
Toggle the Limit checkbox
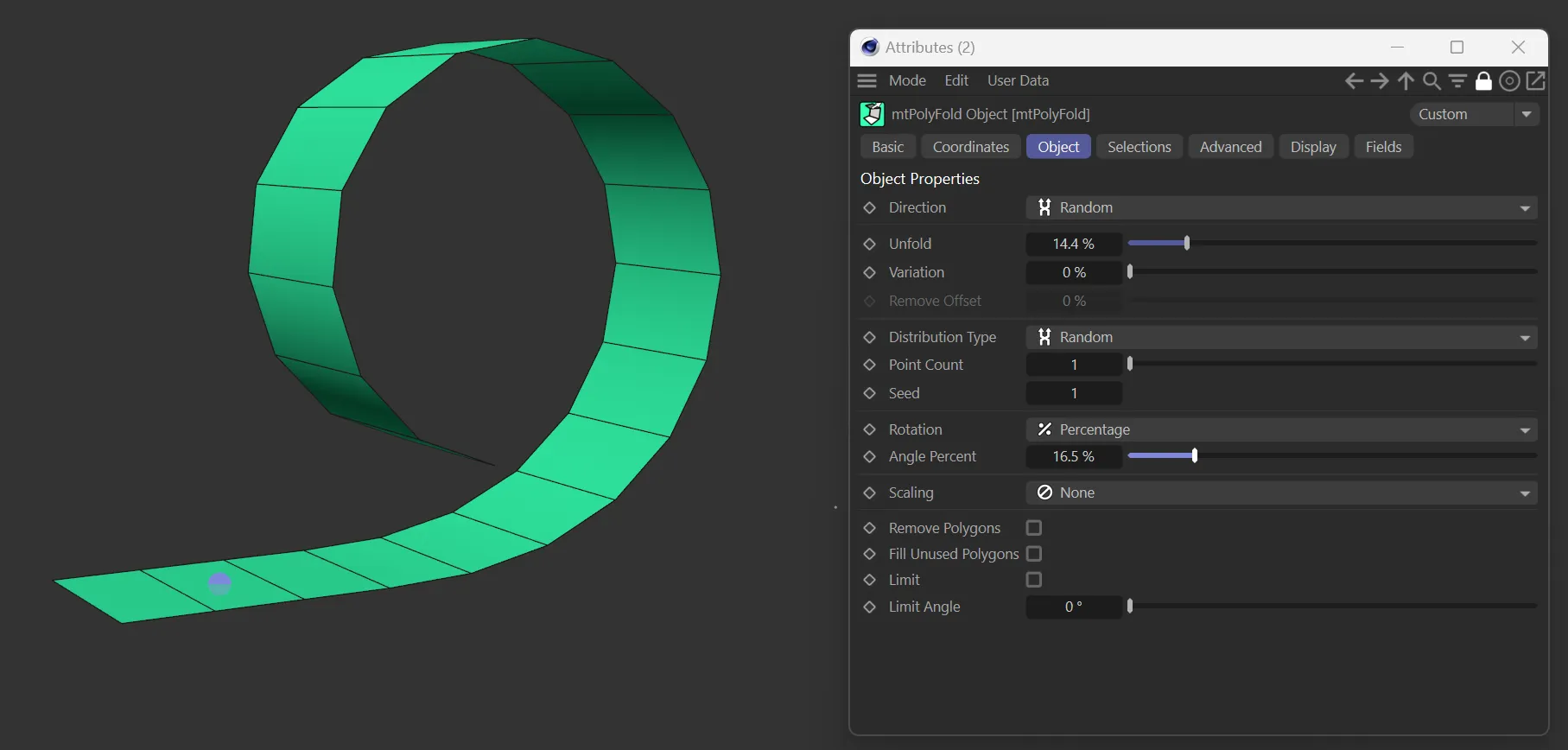click(x=1033, y=580)
